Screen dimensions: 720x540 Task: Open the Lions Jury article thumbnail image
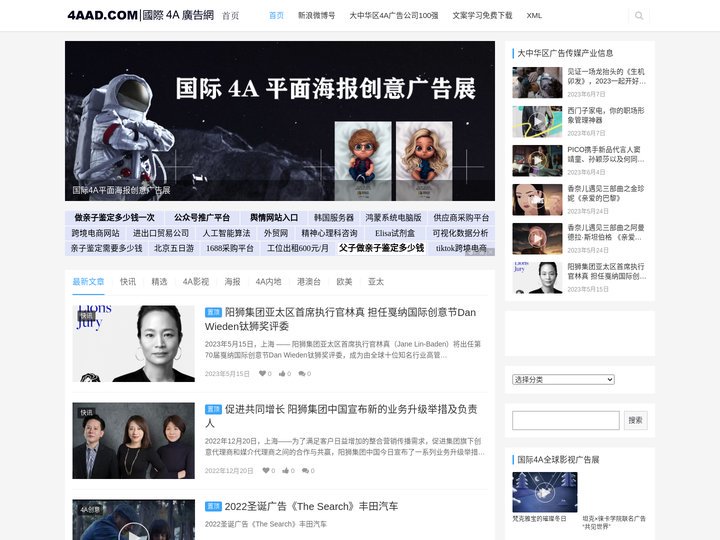(134, 343)
